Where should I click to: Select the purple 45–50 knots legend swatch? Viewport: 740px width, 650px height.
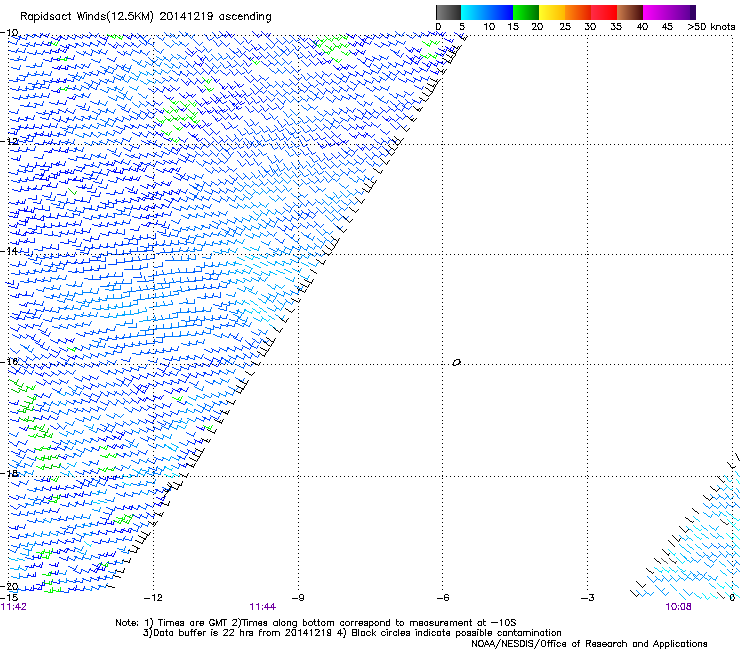coord(682,12)
